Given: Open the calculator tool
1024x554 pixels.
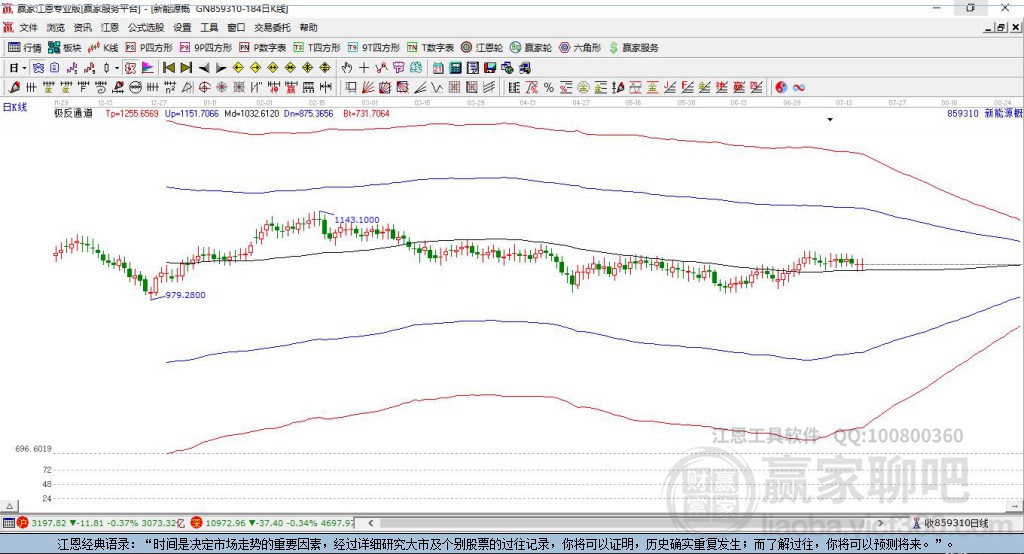Looking at the screenshot, I should (455, 68).
